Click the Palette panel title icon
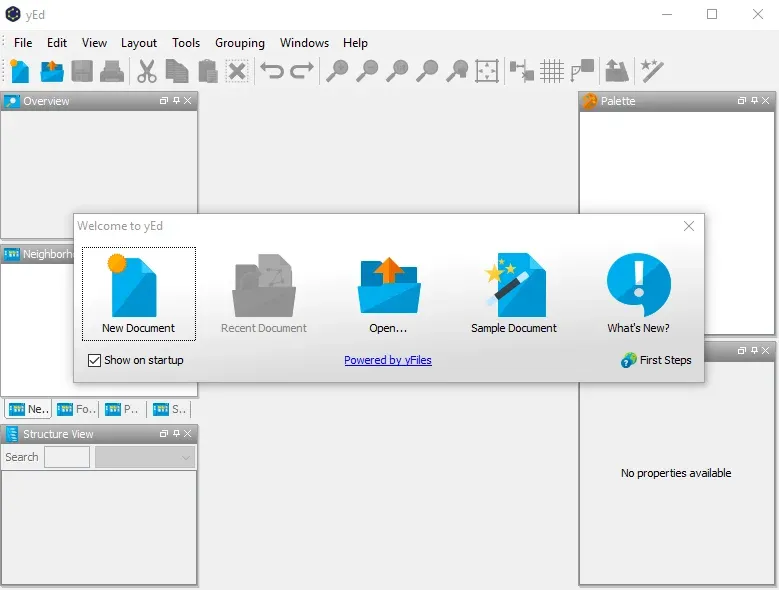The height and width of the screenshot is (590, 779). coord(590,101)
